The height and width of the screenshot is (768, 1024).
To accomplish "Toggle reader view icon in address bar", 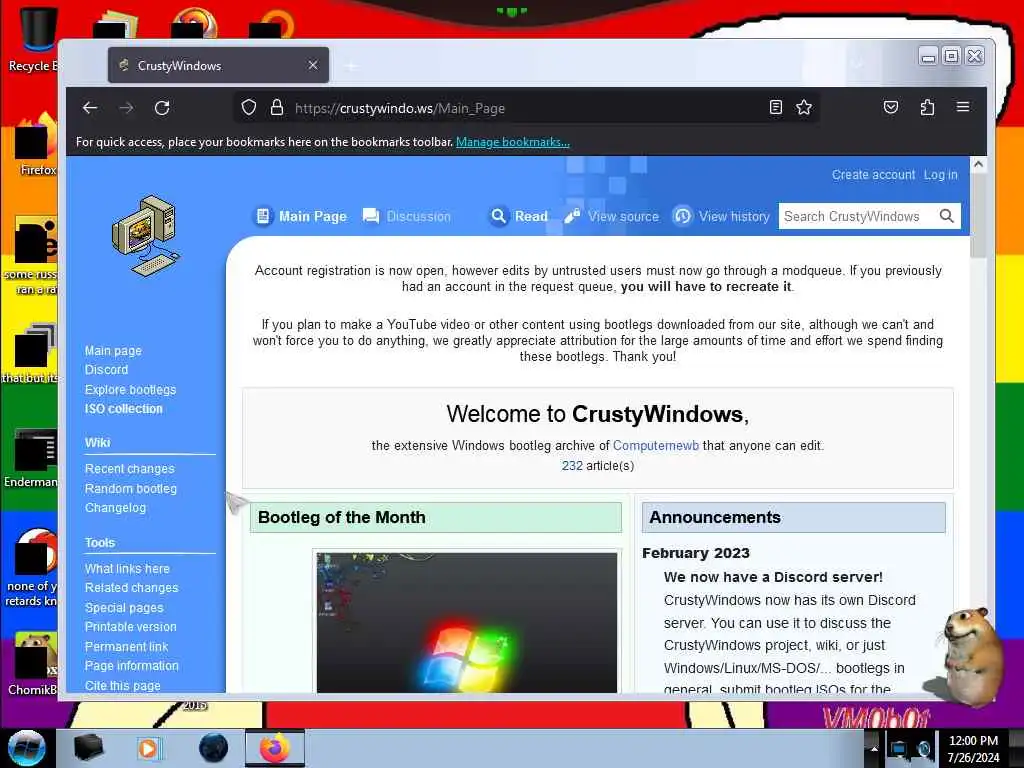I will 776,107.
